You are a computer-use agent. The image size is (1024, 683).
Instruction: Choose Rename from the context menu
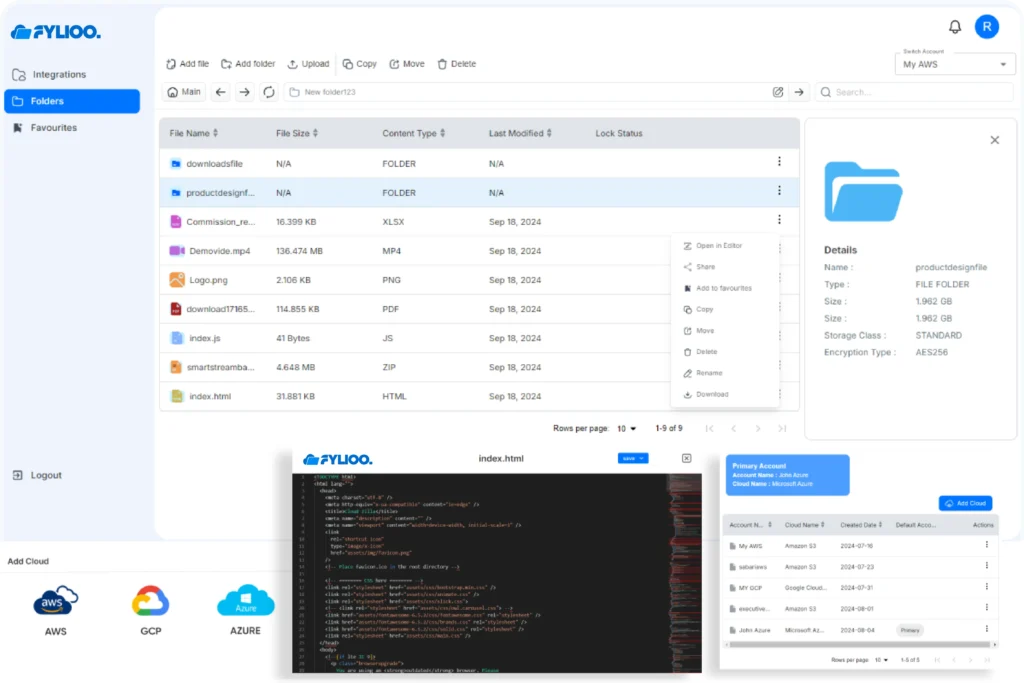[709, 373]
